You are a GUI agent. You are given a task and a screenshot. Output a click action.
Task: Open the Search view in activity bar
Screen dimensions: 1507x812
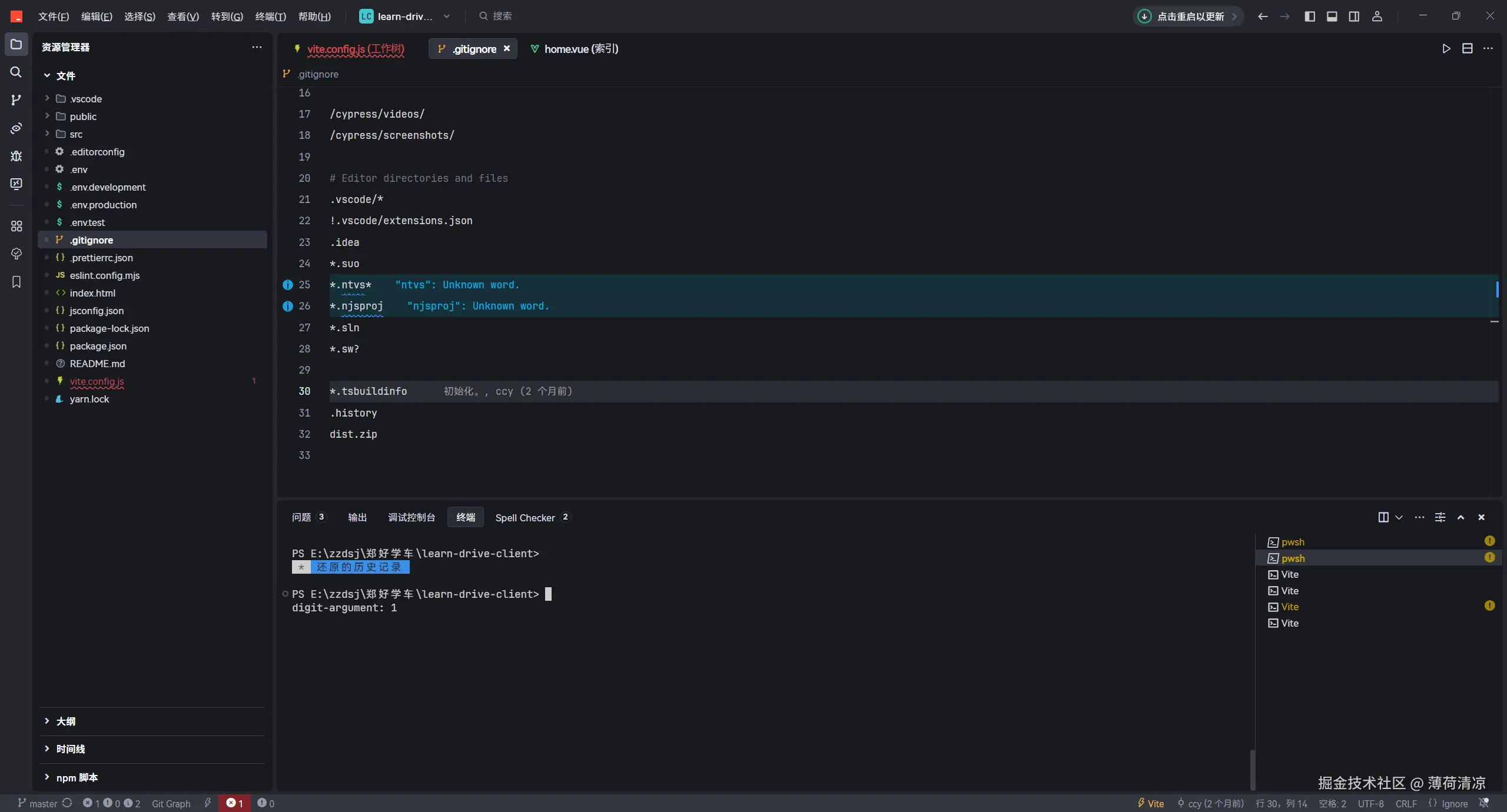16,72
